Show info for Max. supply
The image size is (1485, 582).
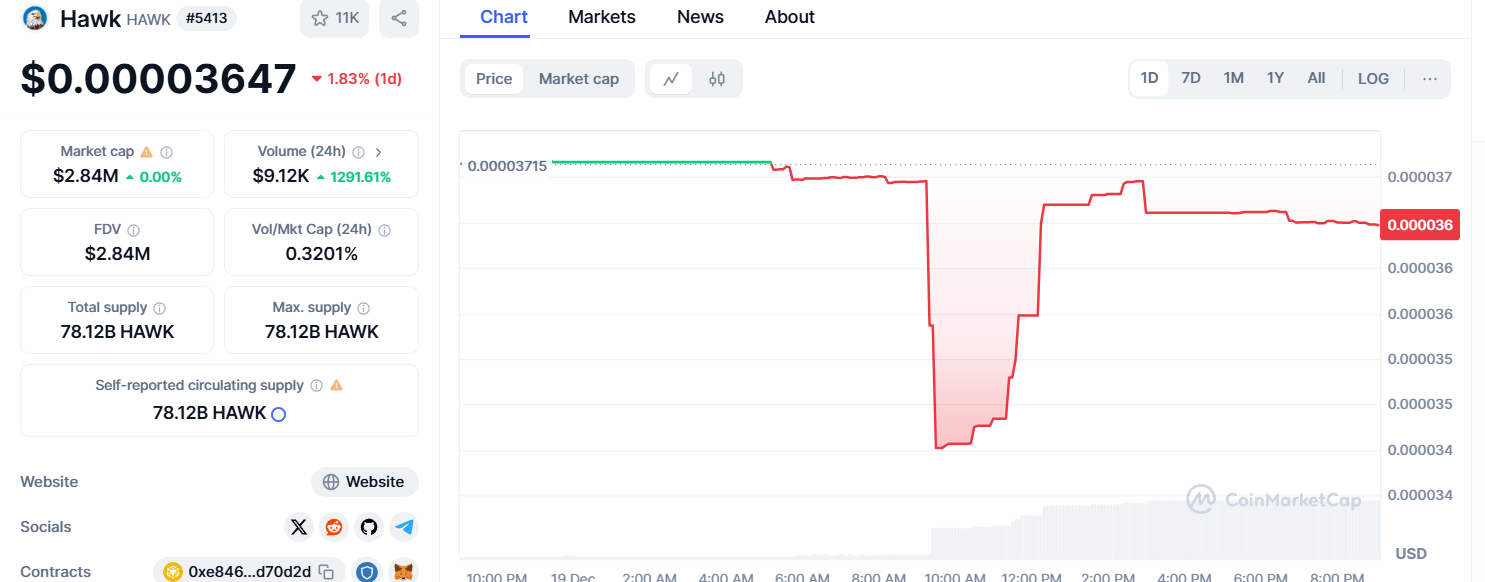tap(363, 308)
